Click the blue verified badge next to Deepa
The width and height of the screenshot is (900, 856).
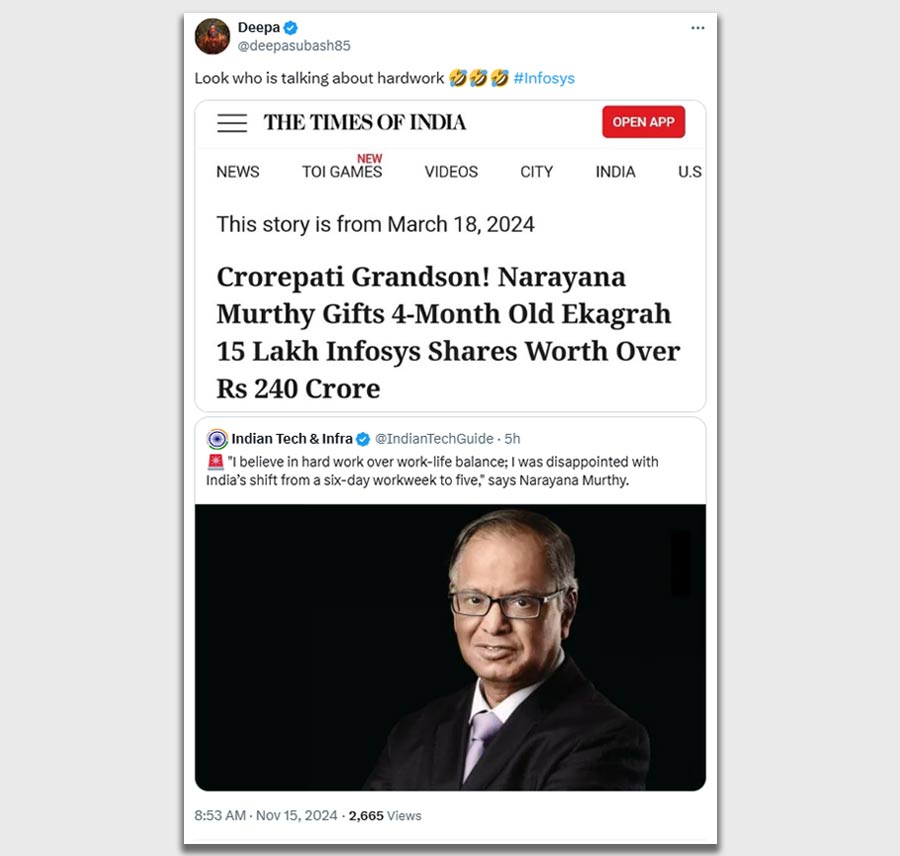coord(291,28)
